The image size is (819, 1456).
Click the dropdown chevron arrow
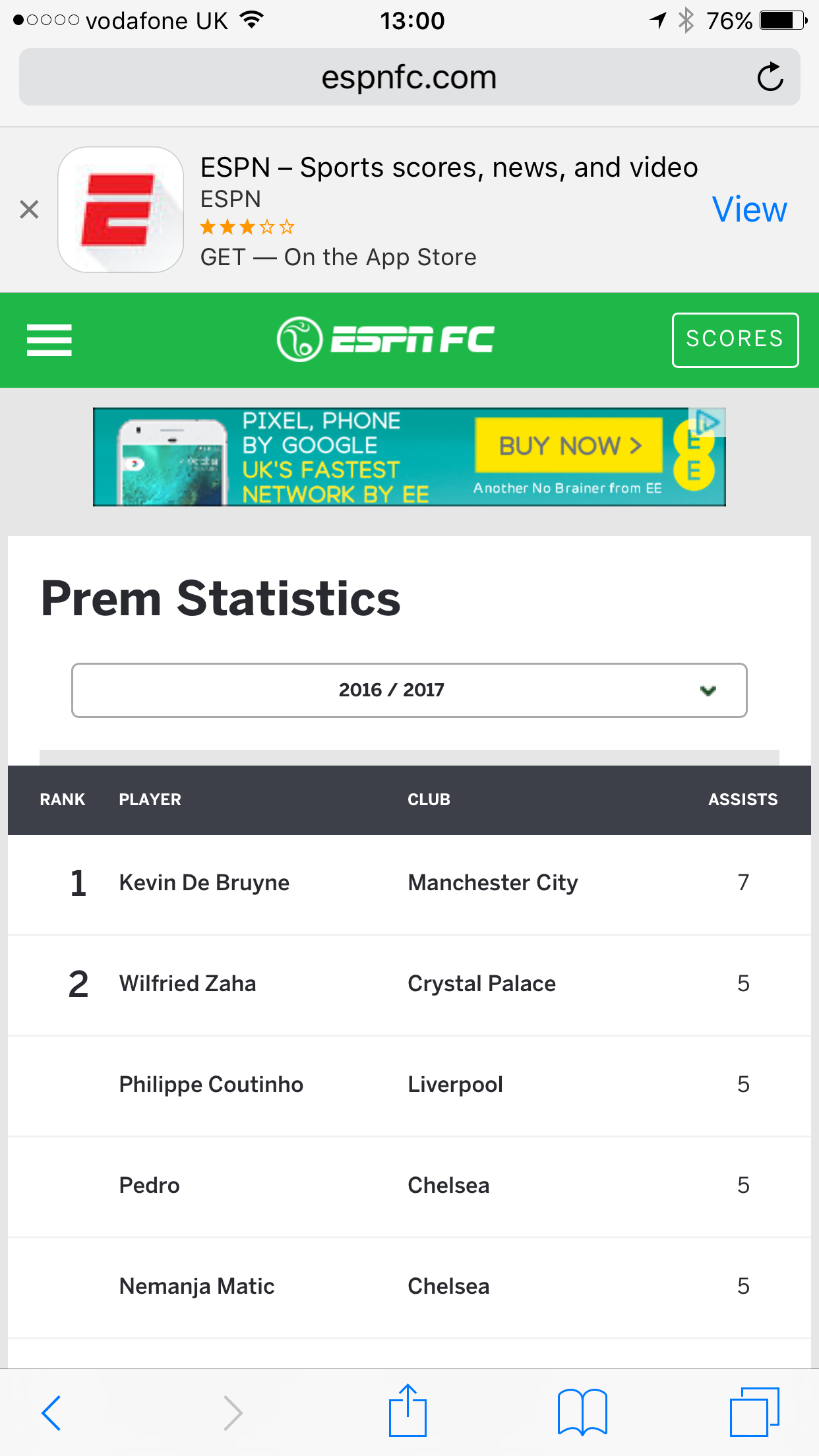[708, 690]
